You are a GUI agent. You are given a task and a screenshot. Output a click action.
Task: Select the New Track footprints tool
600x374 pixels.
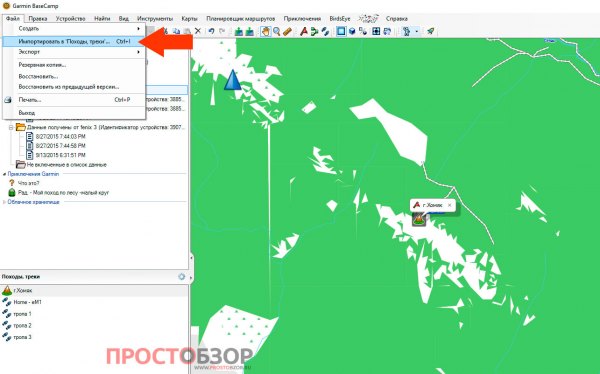point(325,31)
